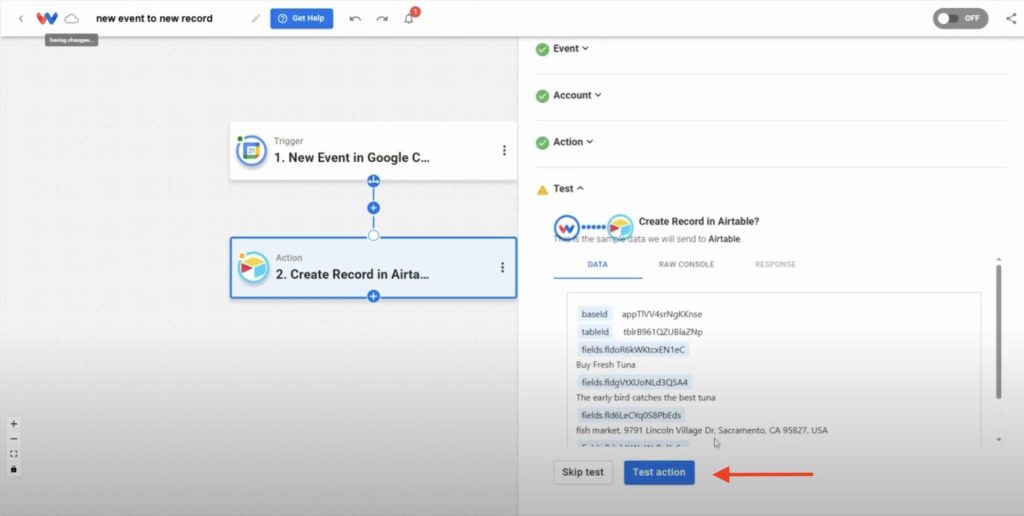The image size is (1024, 516).
Task: Click the Skip test button
Action: (583, 472)
